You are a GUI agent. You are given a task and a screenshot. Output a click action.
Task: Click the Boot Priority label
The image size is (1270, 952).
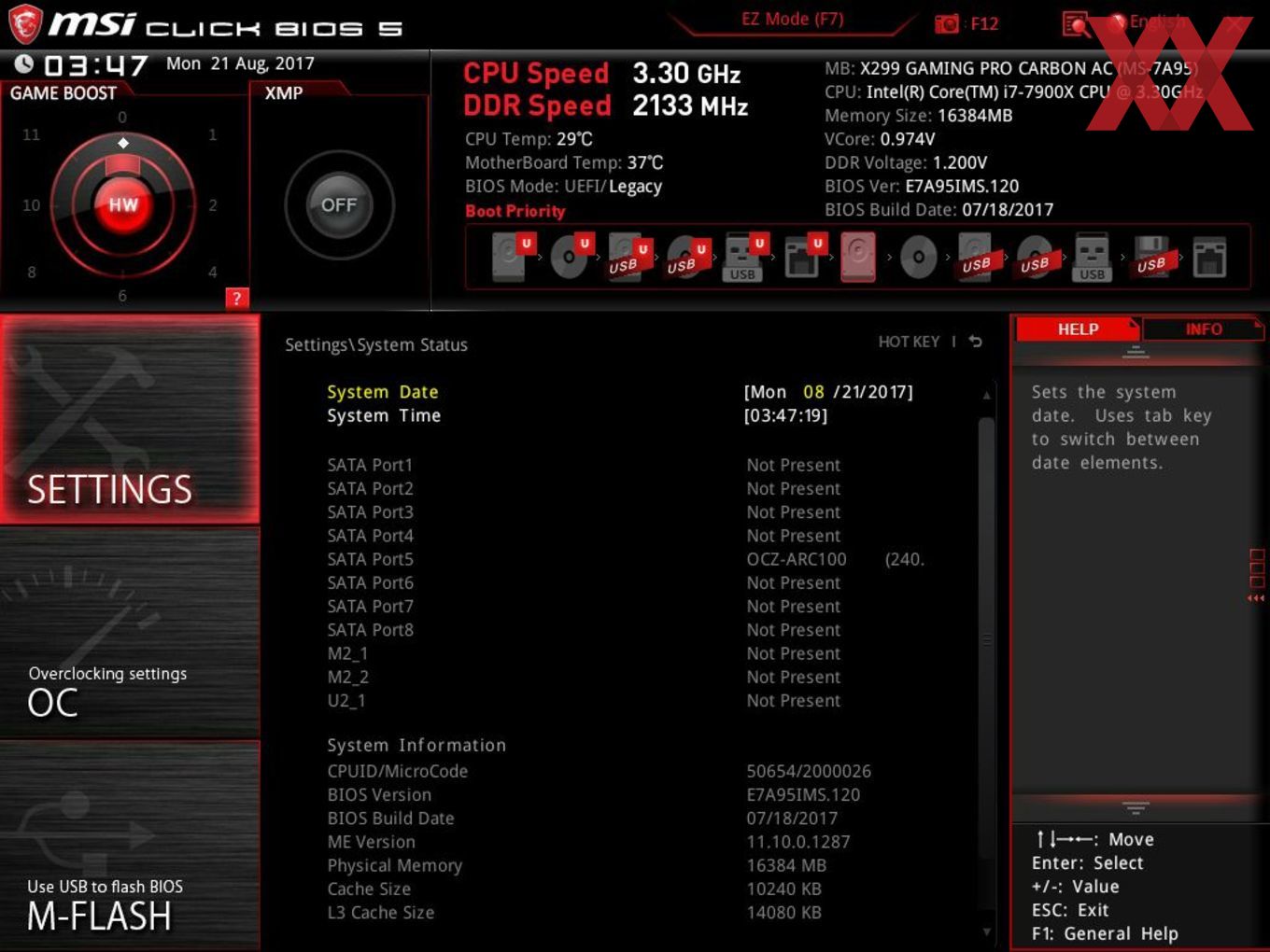(515, 211)
